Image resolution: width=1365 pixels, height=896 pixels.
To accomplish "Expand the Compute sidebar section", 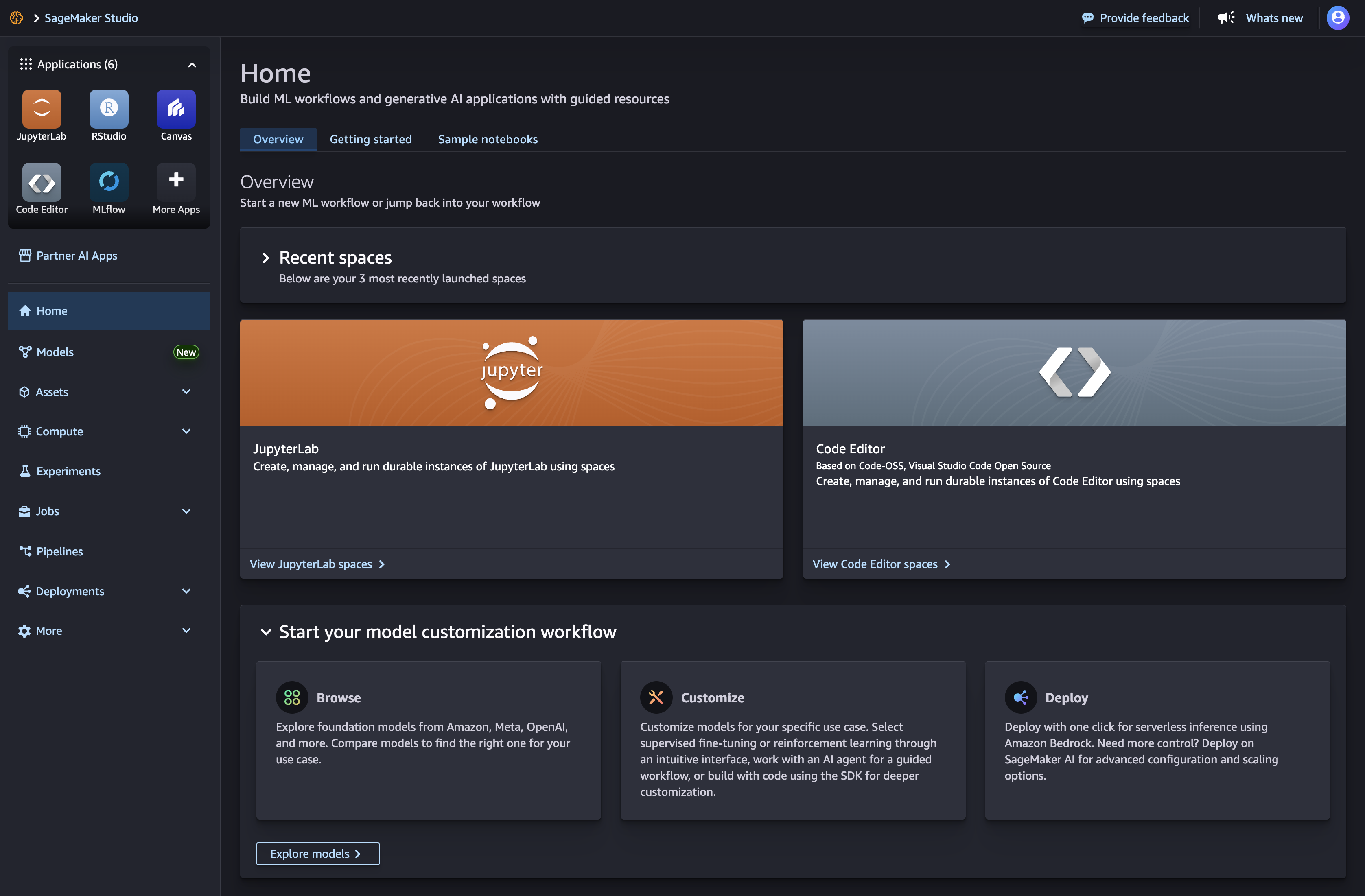I will pos(186,431).
